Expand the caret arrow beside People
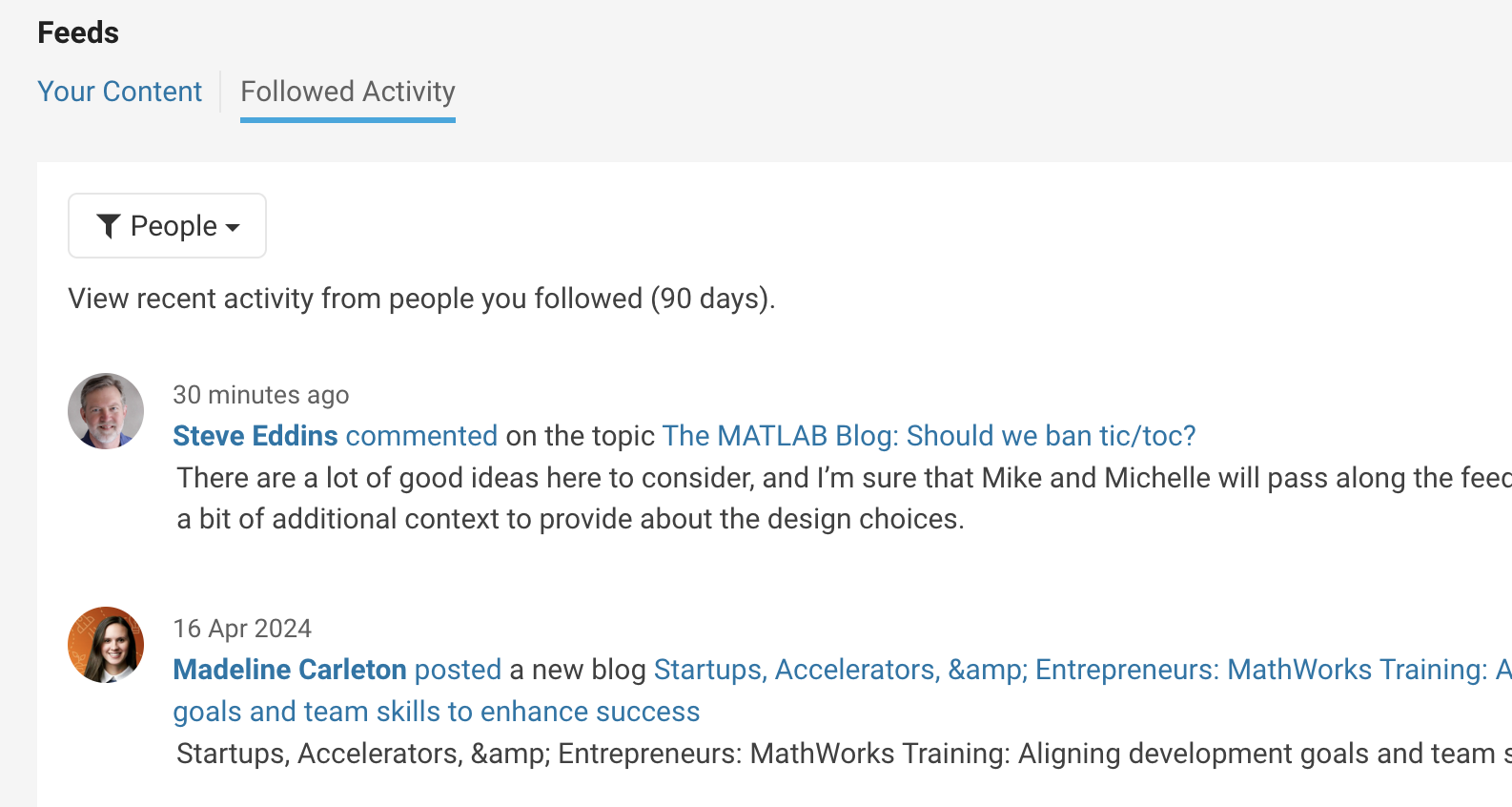The height and width of the screenshot is (807, 1512). pos(233,228)
